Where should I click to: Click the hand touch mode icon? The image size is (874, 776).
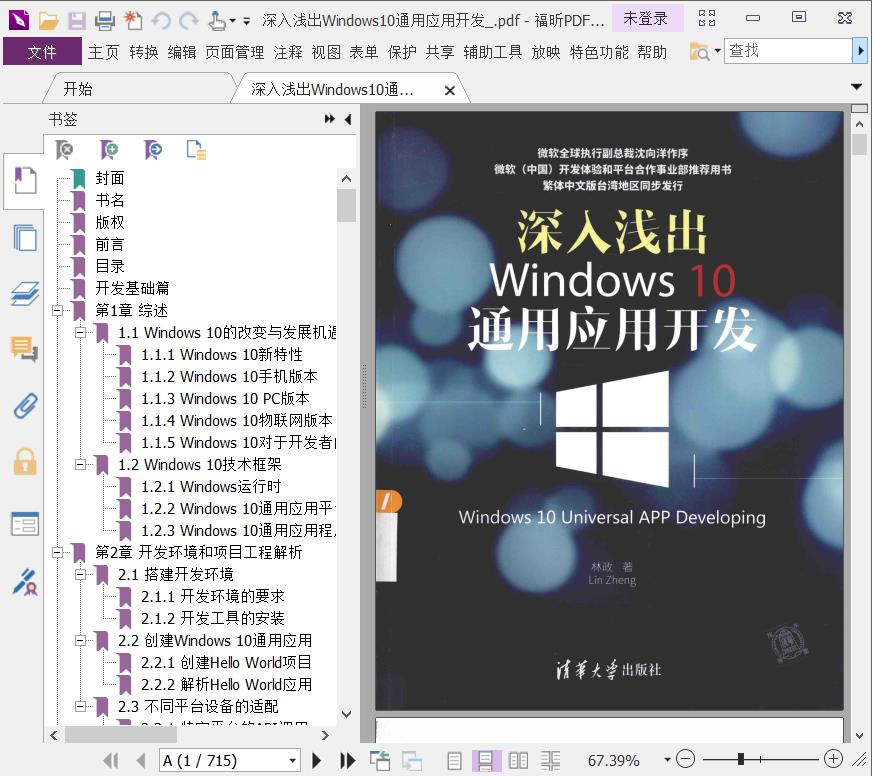coord(217,21)
